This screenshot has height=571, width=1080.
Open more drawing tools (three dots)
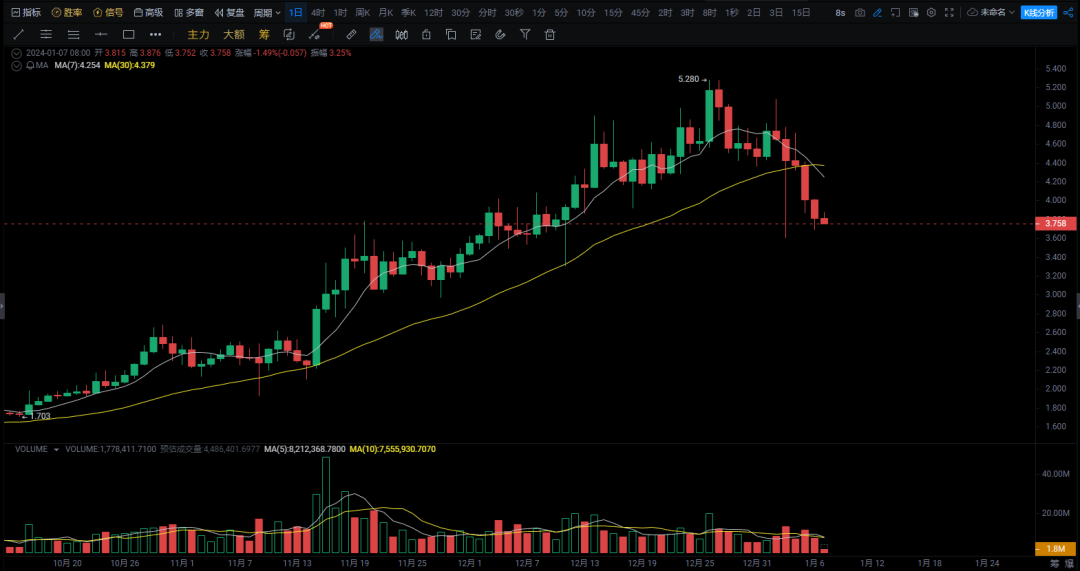[156, 34]
